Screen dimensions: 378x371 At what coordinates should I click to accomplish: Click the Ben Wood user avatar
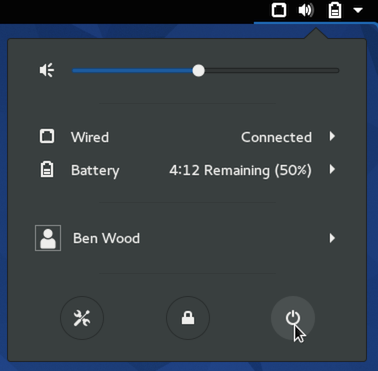48,238
